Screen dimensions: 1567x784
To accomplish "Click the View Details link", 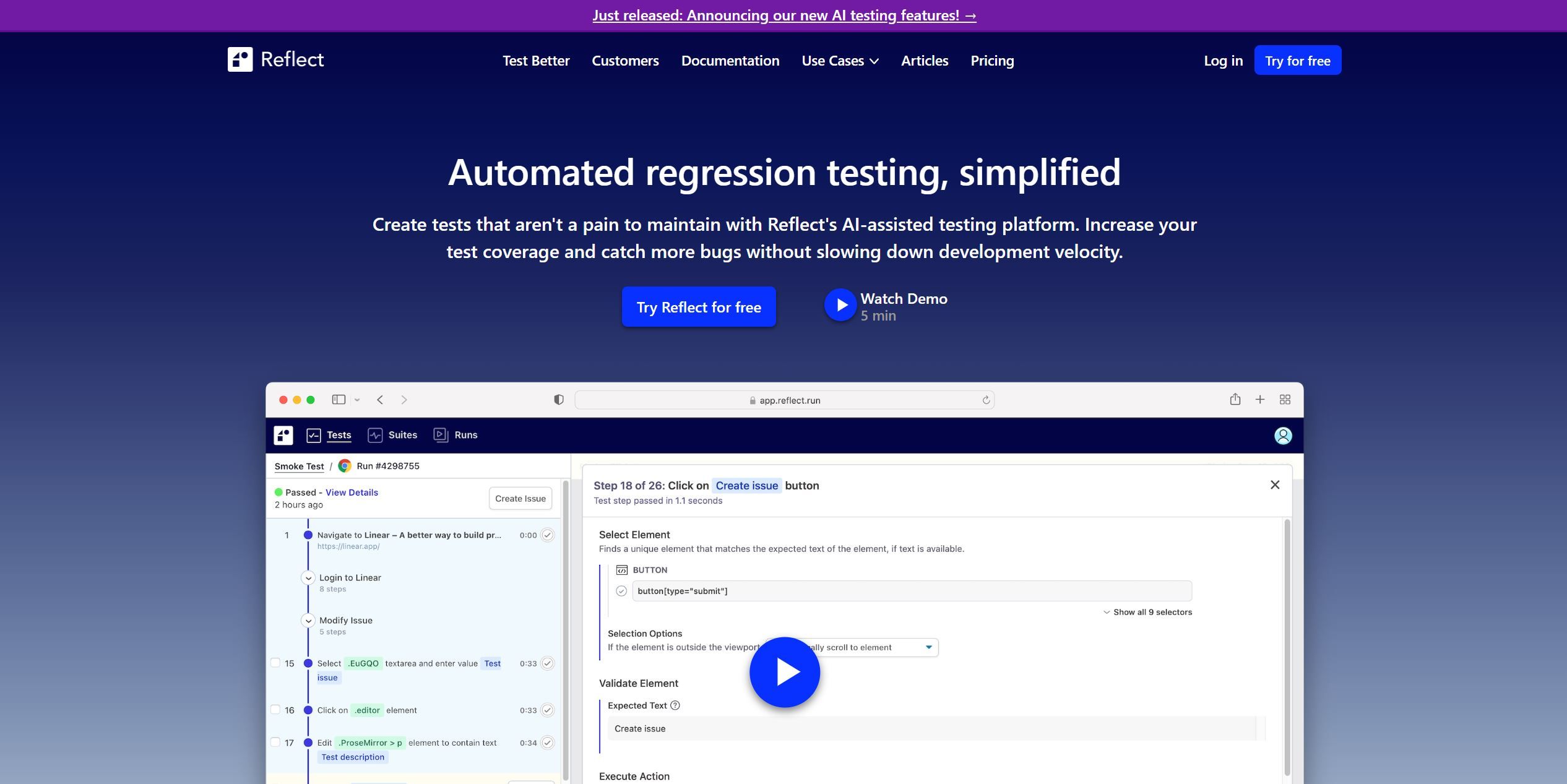I will click(x=352, y=492).
